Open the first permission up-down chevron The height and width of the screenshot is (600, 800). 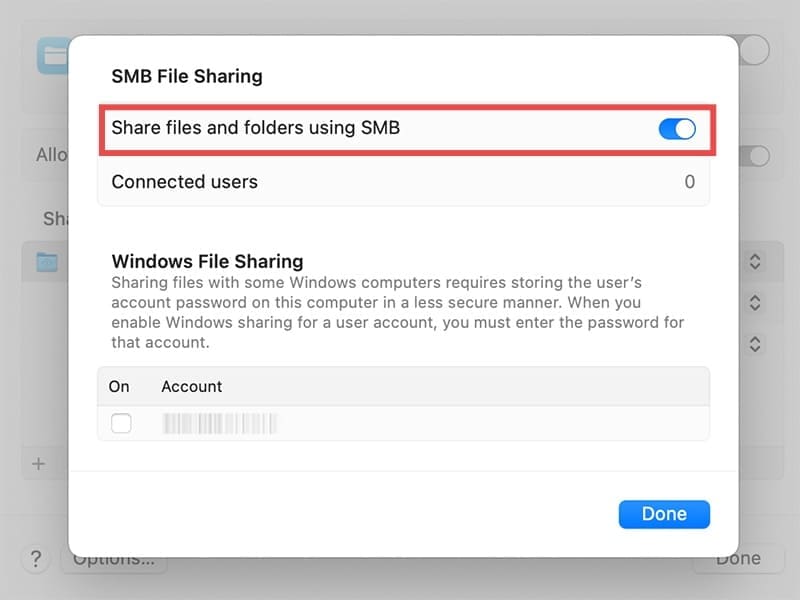point(755,261)
